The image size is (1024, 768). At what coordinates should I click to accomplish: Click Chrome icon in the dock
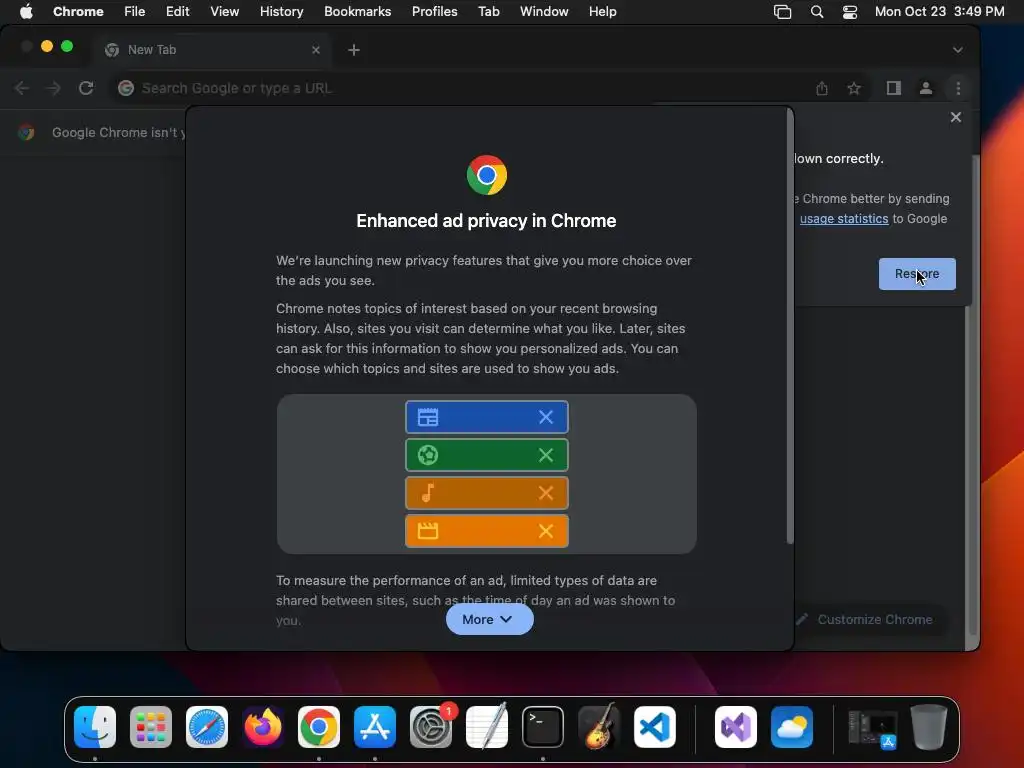click(x=319, y=727)
